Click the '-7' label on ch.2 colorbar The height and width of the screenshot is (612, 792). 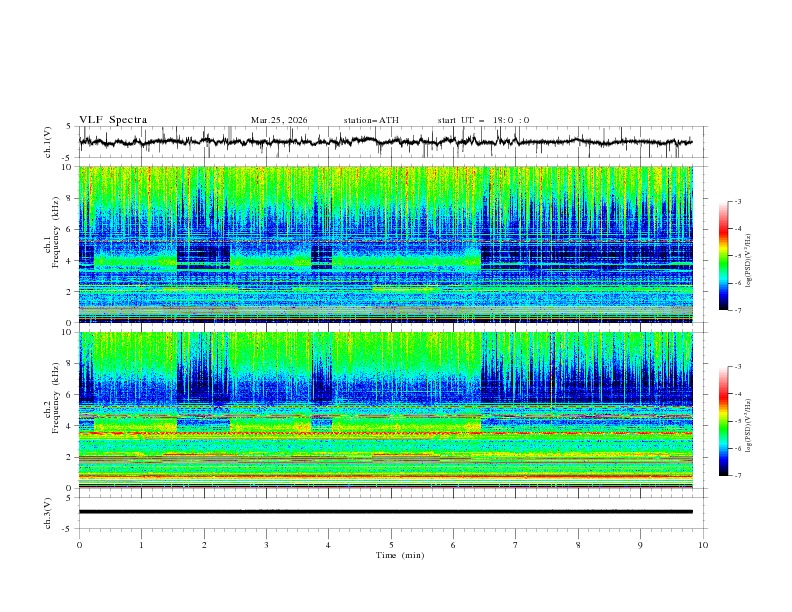click(738, 476)
